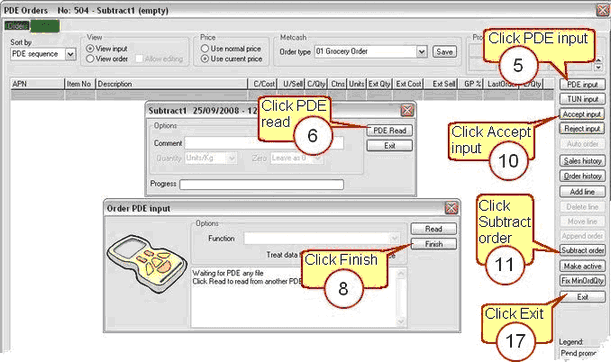Image resolution: width=611 pixels, height=362 pixels.
Task: Open the Function dropdown in Order PDE input
Action: (x=394, y=238)
